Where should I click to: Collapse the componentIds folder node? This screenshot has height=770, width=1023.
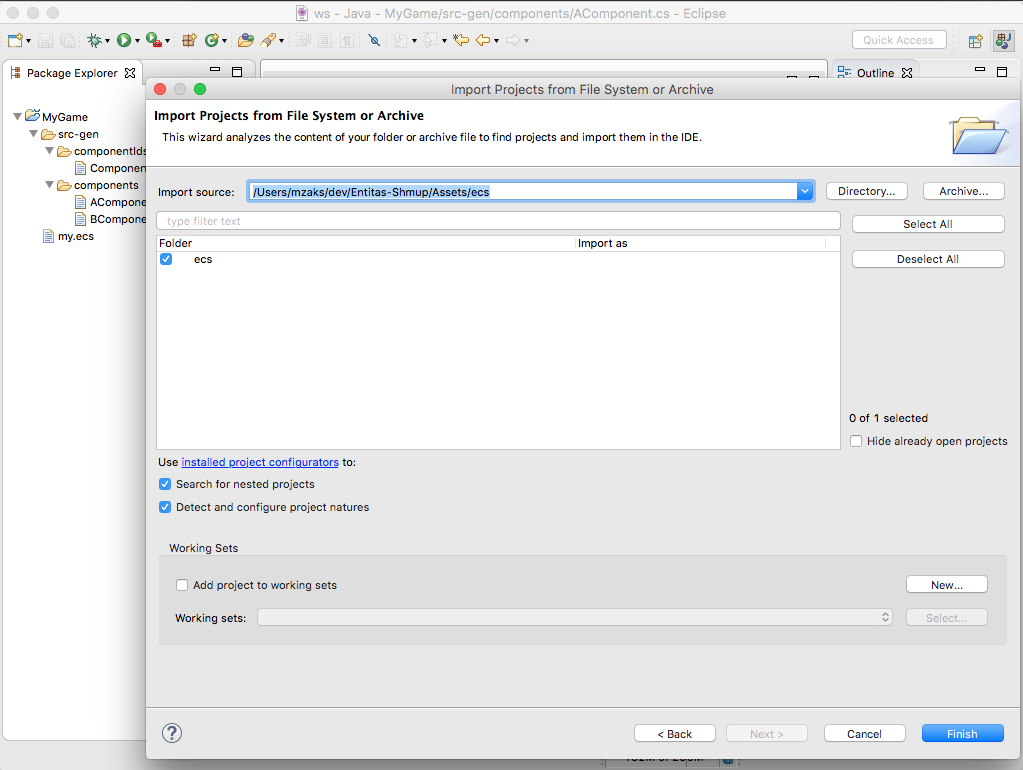click(x=49, y=151)
